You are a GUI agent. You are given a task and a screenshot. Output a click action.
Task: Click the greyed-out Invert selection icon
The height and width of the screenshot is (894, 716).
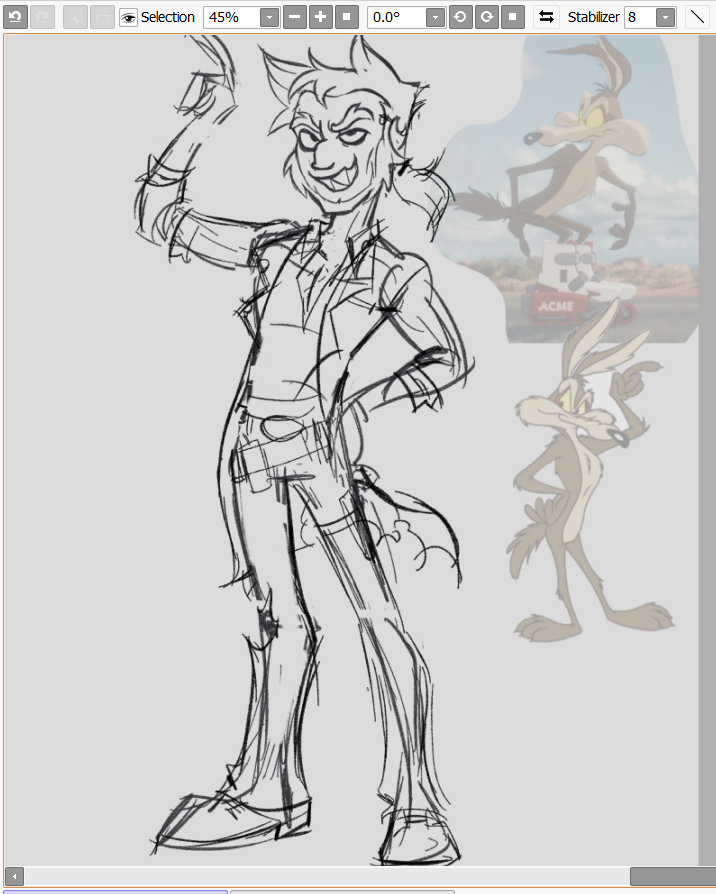[102, 17]
